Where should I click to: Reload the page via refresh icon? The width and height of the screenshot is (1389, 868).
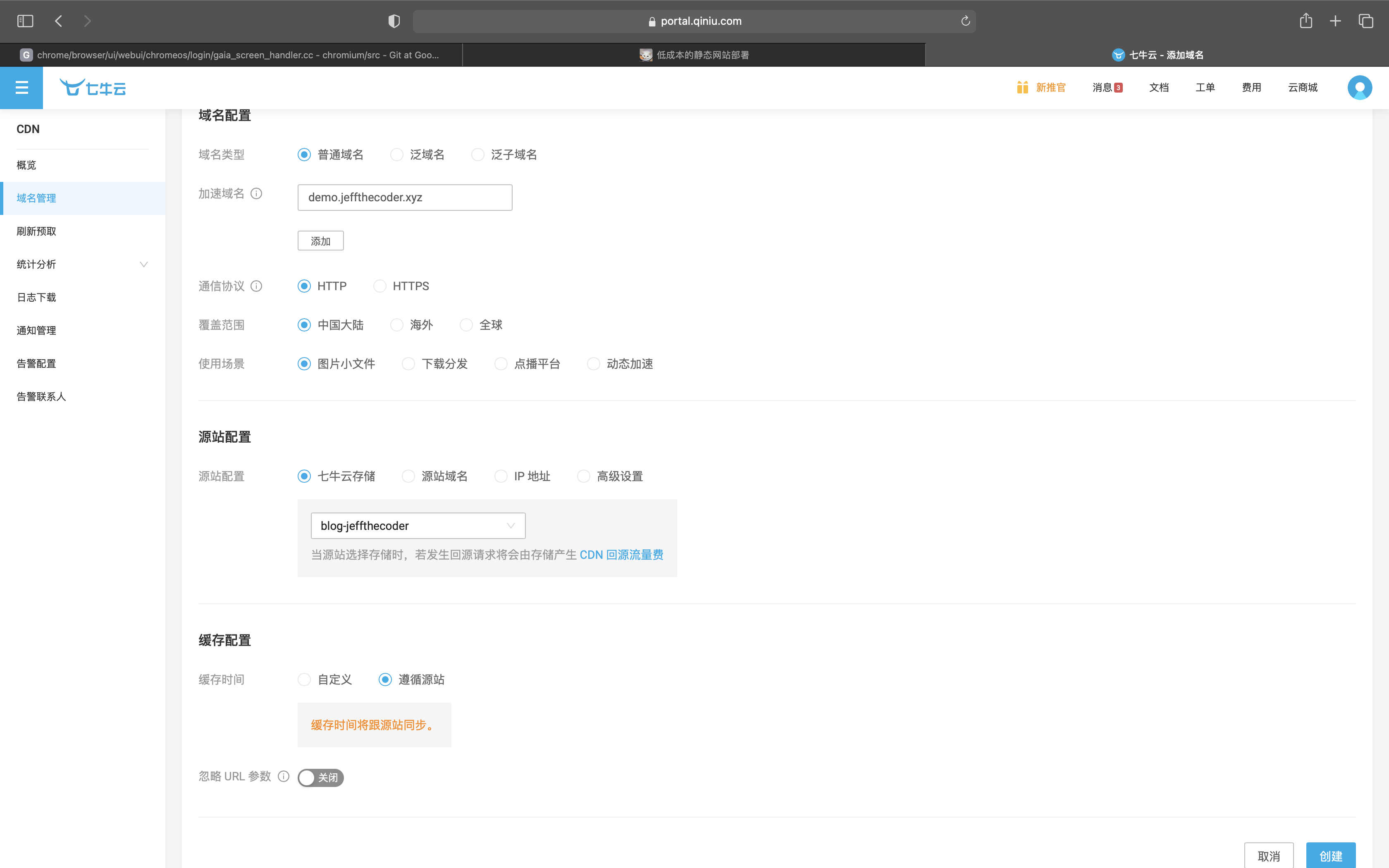pyautogui.click(x=965, y=21)
